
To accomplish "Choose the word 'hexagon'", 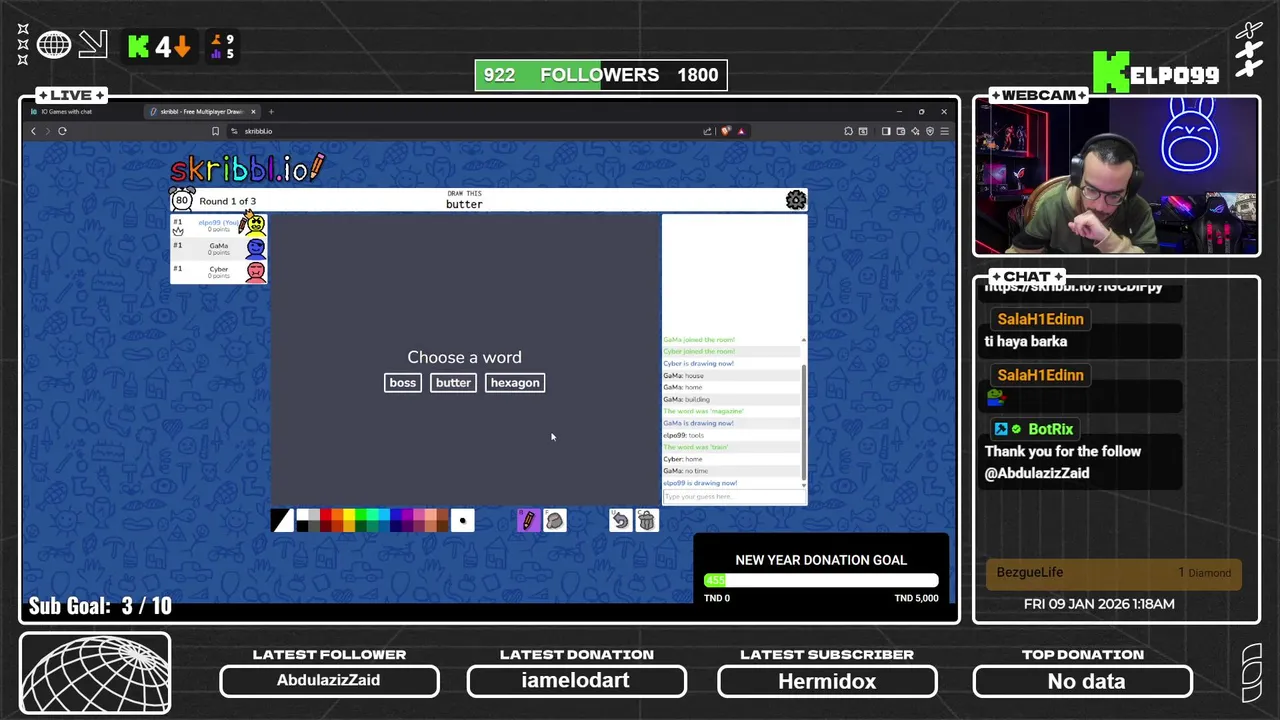I will pos(515,383).
